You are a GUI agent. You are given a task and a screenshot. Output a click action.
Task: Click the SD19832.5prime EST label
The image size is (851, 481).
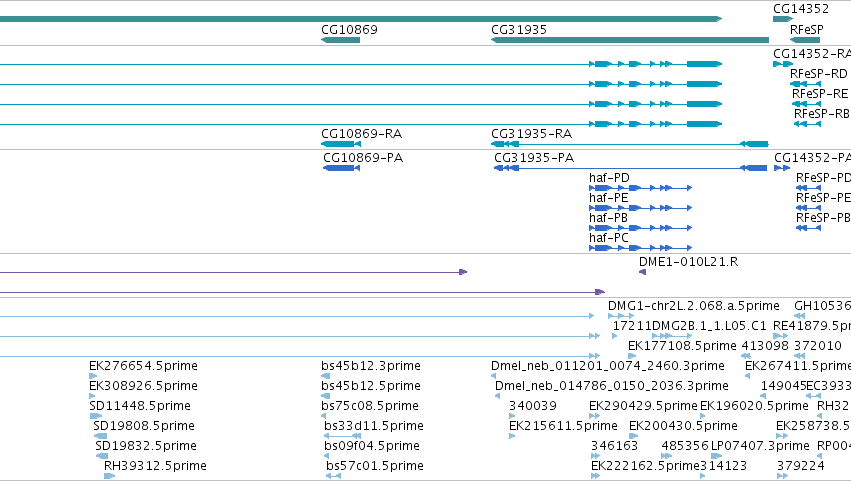point(146,446)
